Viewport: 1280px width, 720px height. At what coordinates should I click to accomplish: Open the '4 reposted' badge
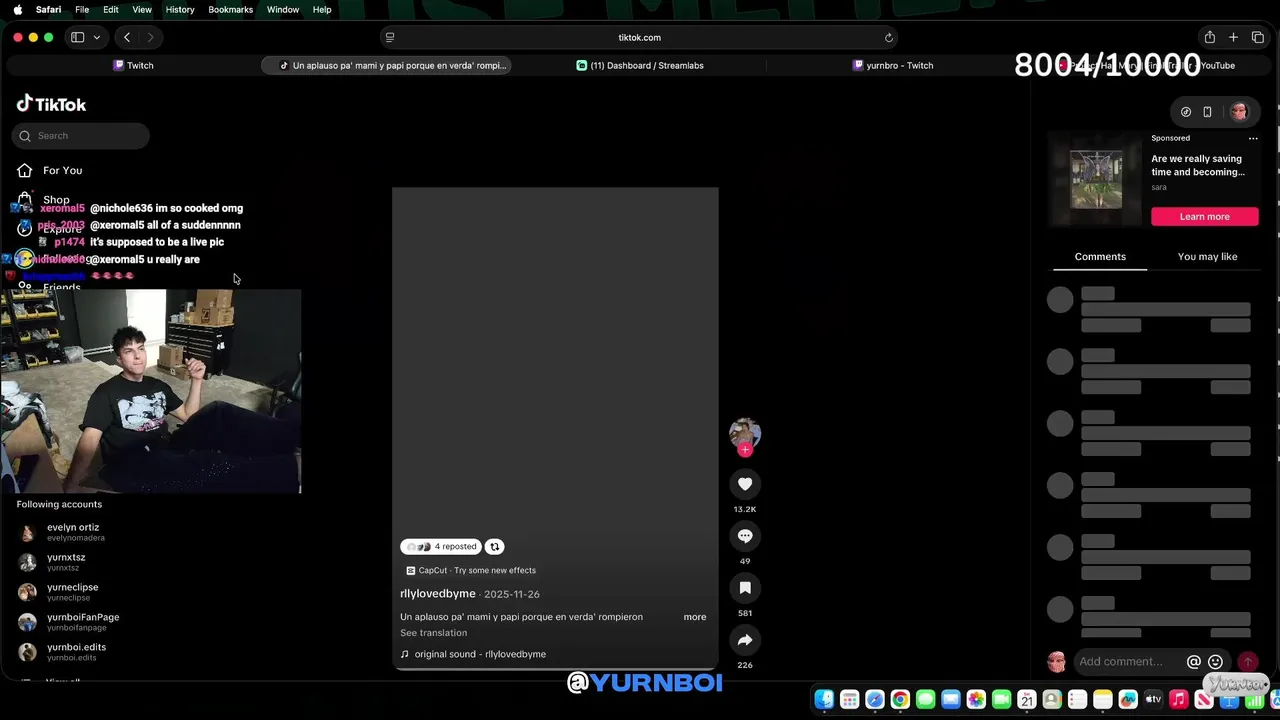[x=441, y=546]
